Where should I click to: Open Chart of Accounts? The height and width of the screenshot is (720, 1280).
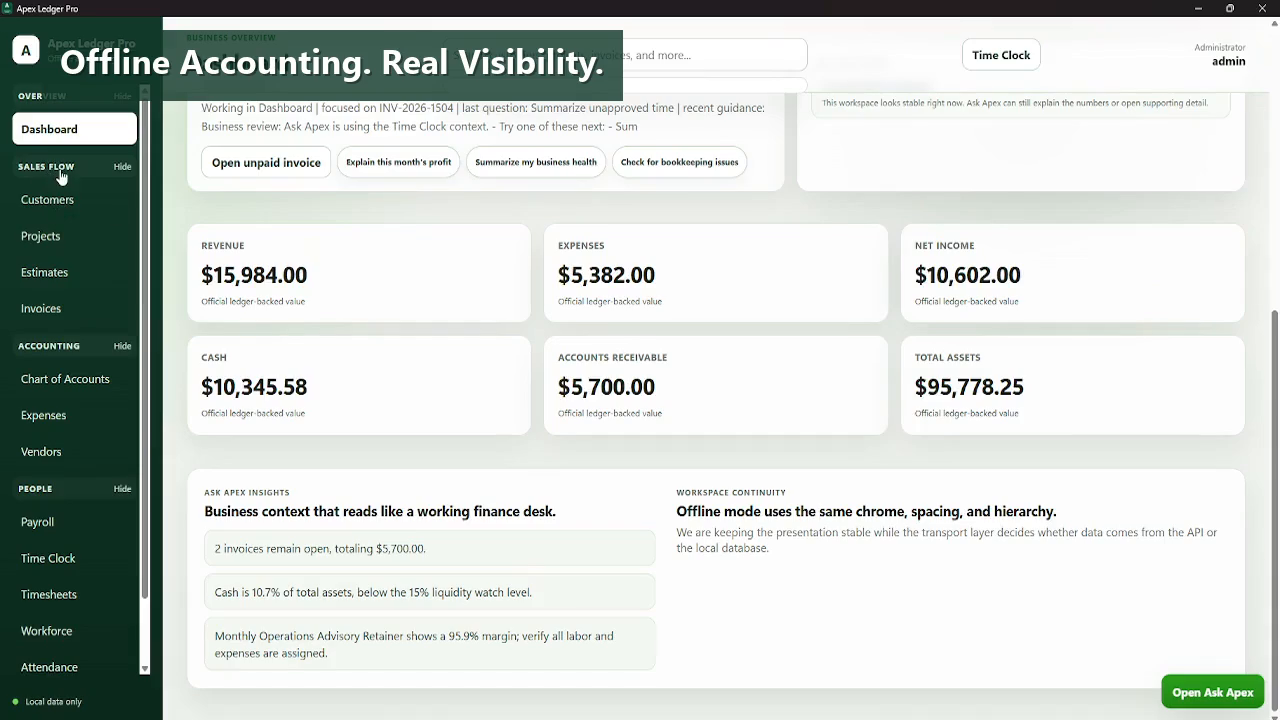75,379
